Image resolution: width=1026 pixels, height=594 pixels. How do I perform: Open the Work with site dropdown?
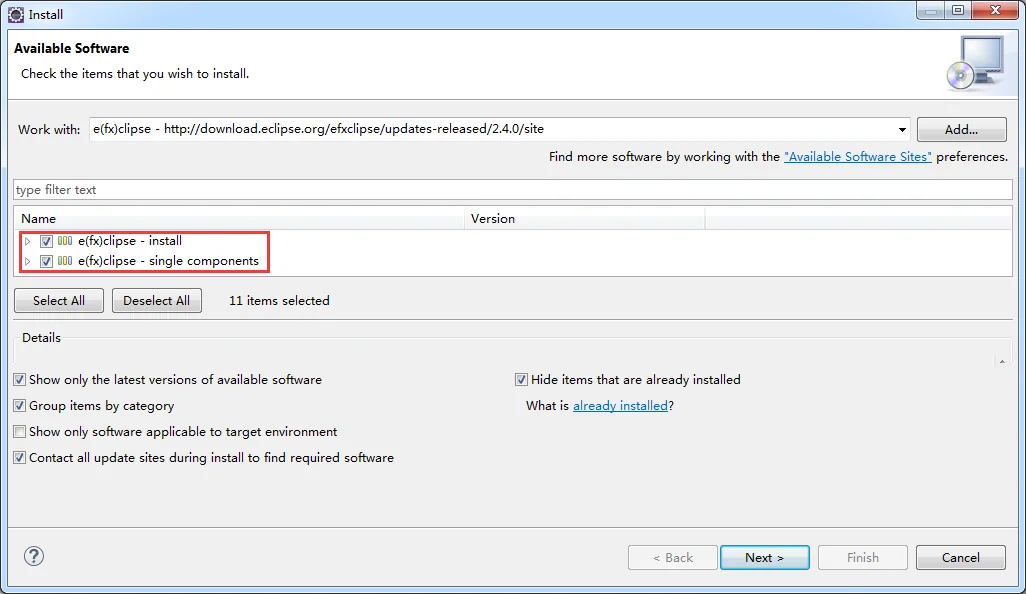pyautogui.click(x=902, y=130)
